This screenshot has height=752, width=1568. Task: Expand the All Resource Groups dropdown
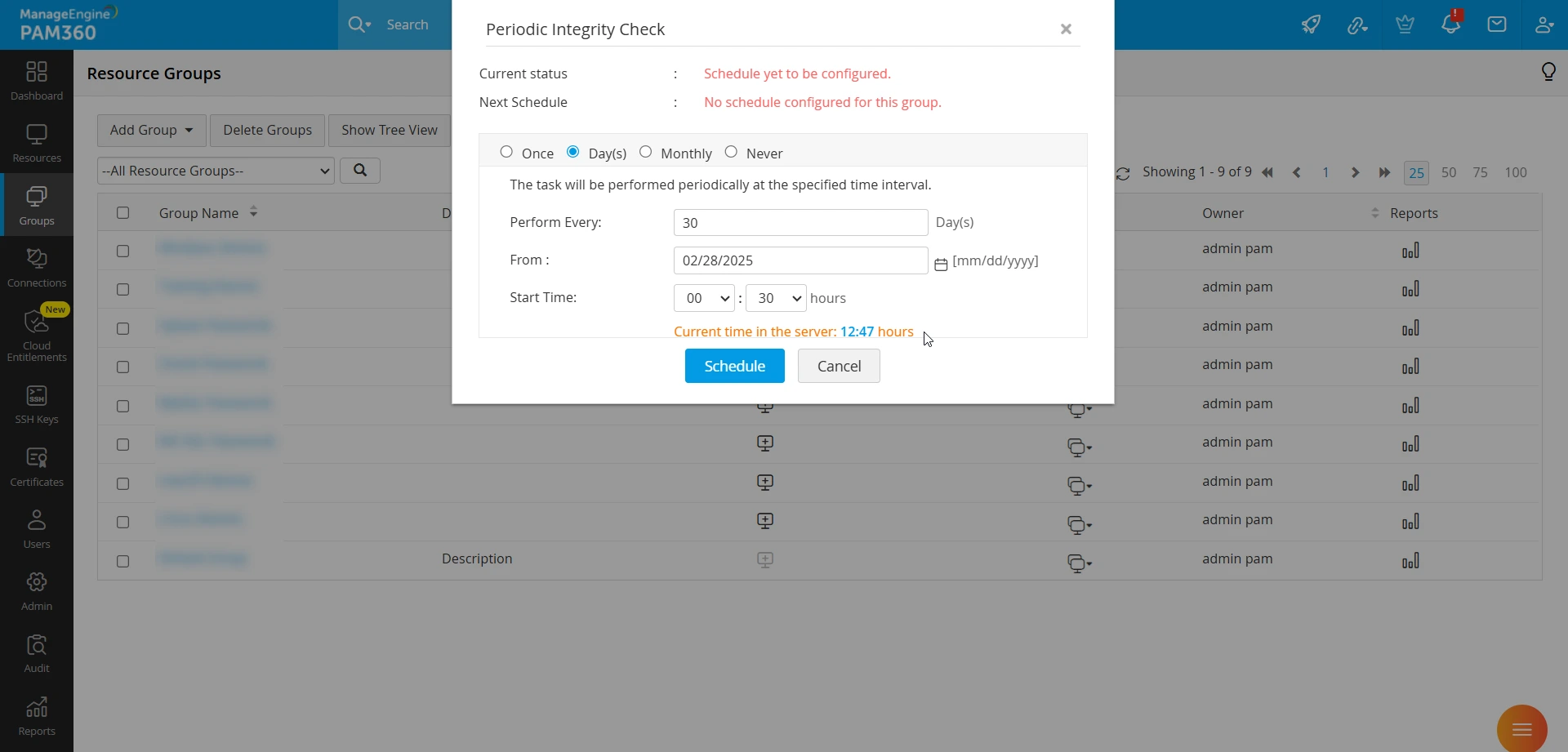coord(216,171)
